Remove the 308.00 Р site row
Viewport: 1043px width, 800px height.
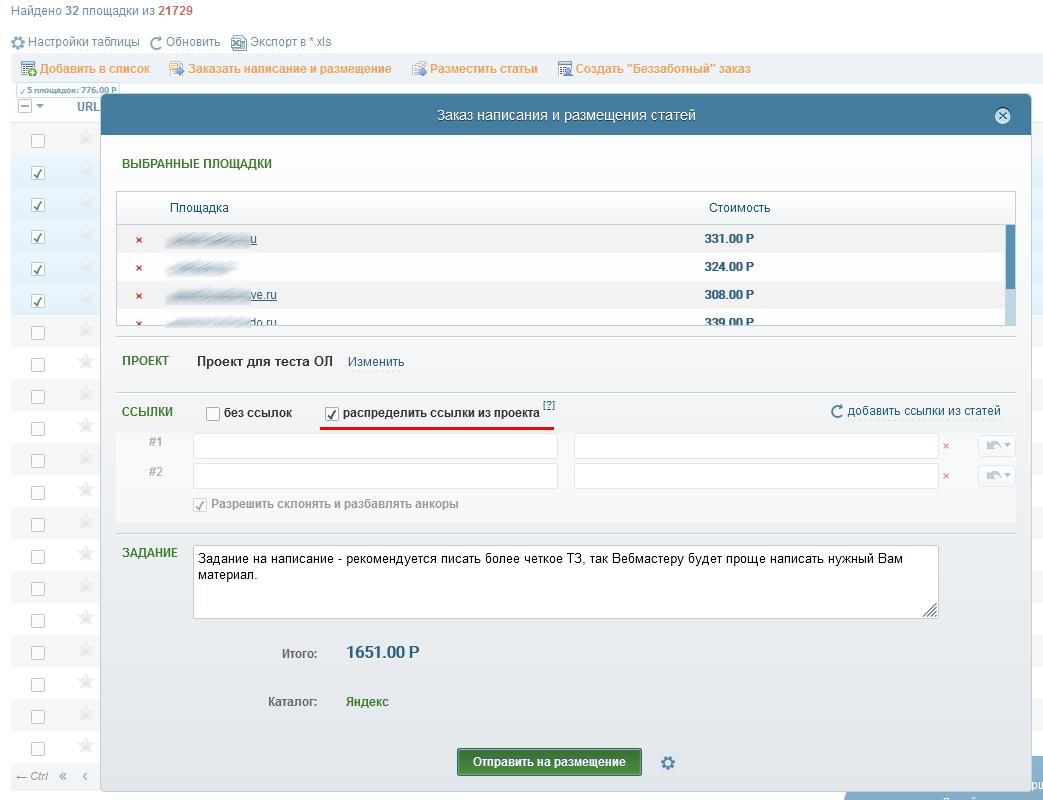tap(139, 295)
